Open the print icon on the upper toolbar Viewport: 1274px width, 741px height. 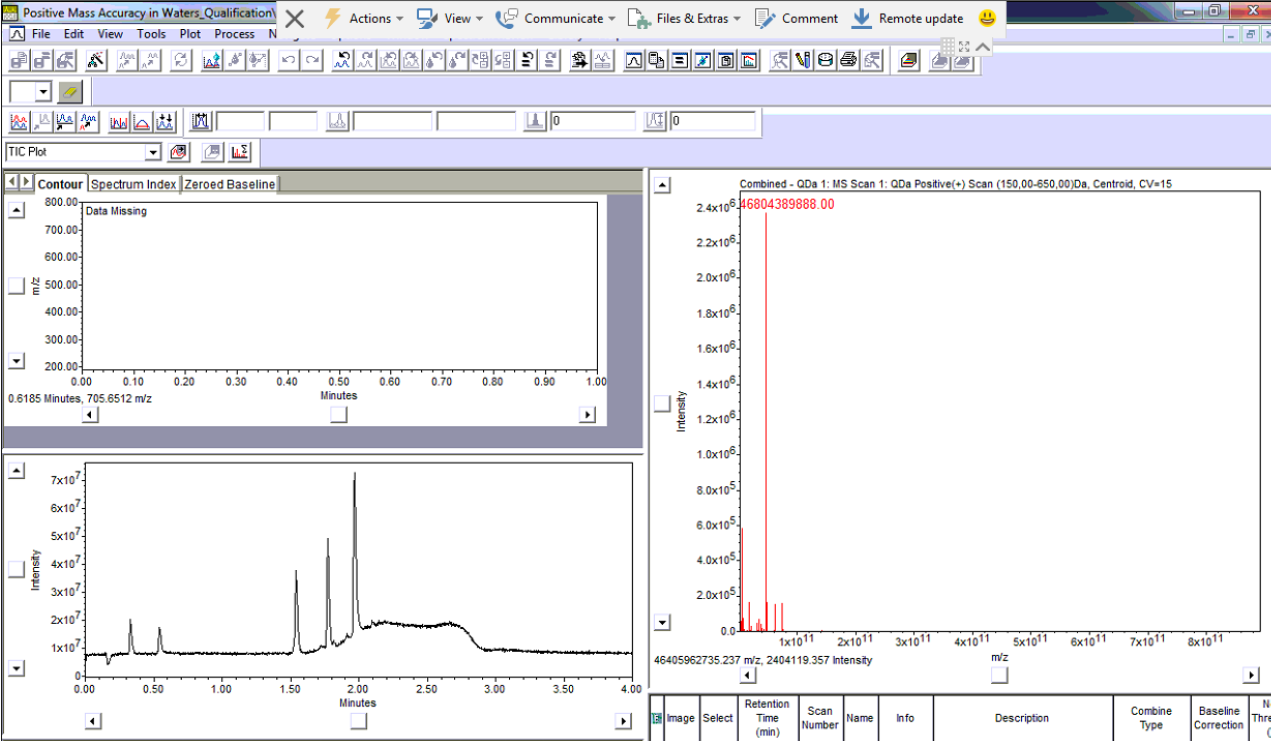pos(848,60)
